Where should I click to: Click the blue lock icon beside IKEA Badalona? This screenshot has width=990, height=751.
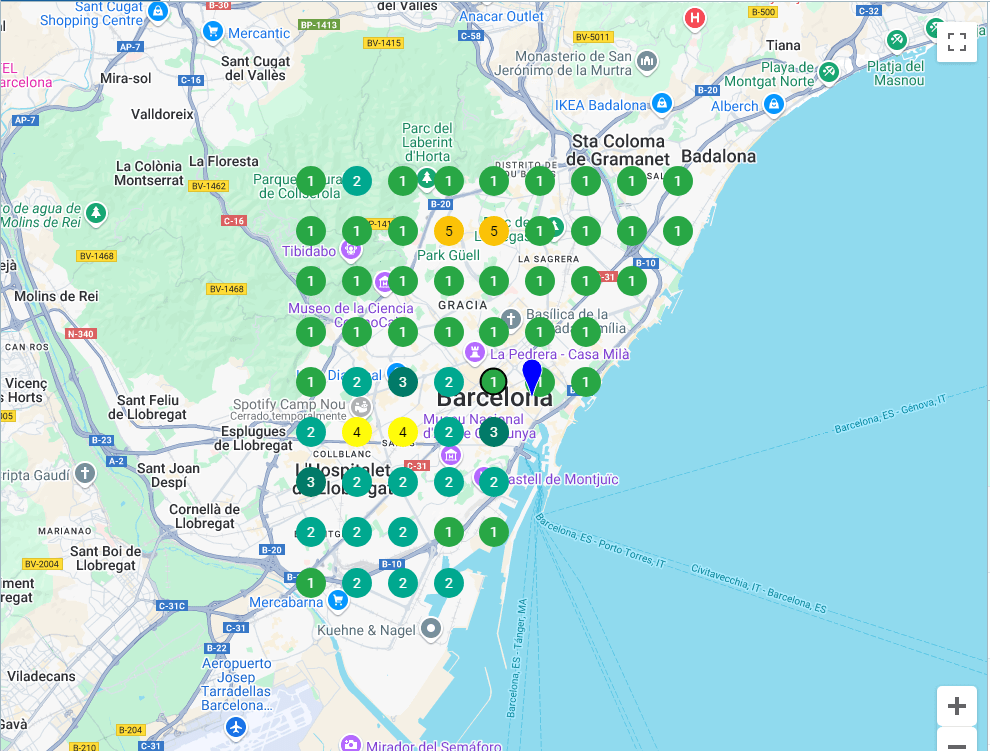pos(663,104)
